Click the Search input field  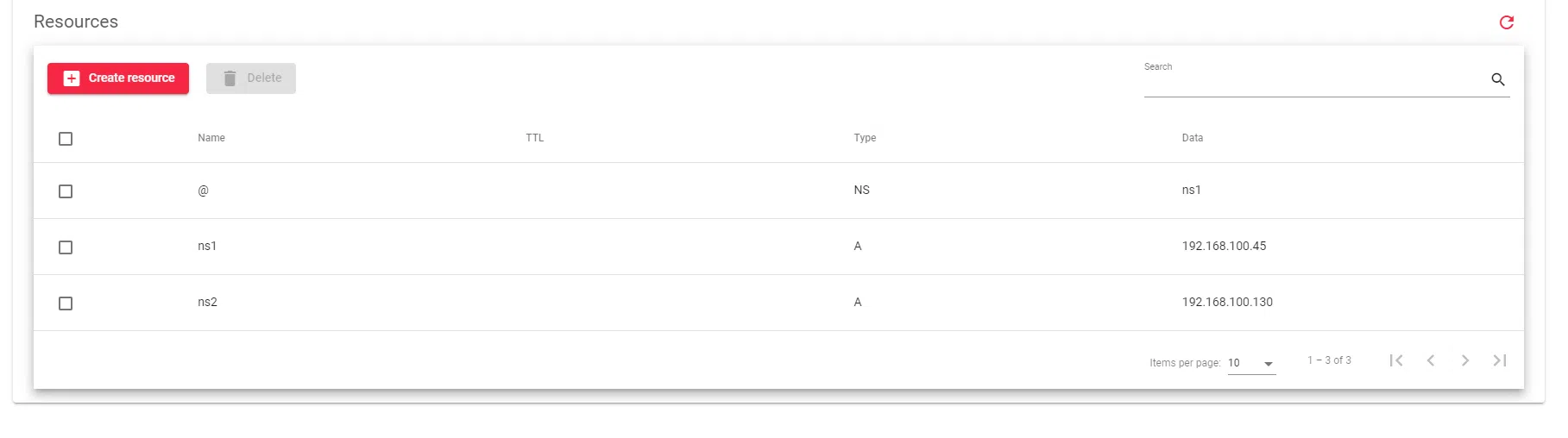tap(1312, 80)
